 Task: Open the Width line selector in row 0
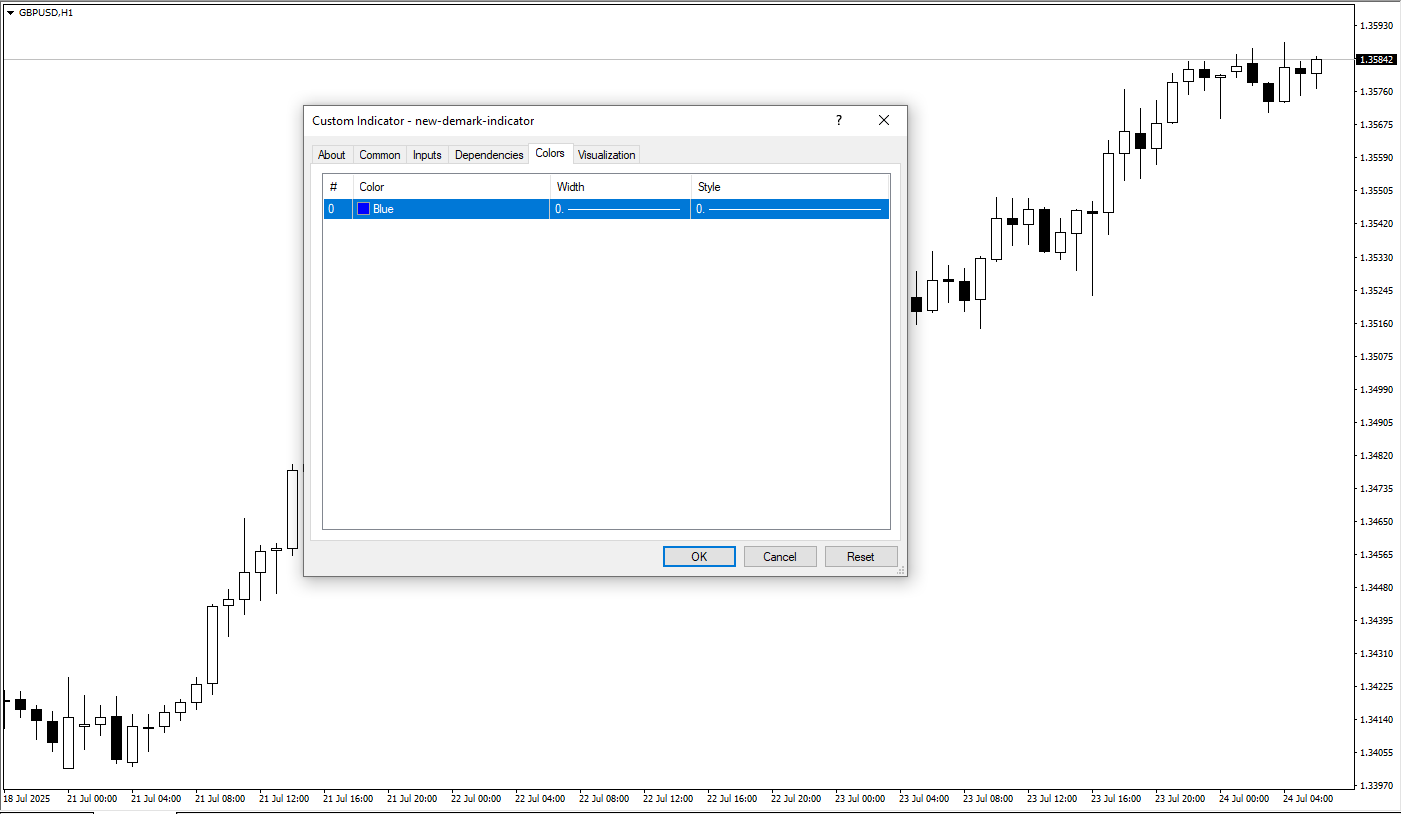tap(620, 209)
